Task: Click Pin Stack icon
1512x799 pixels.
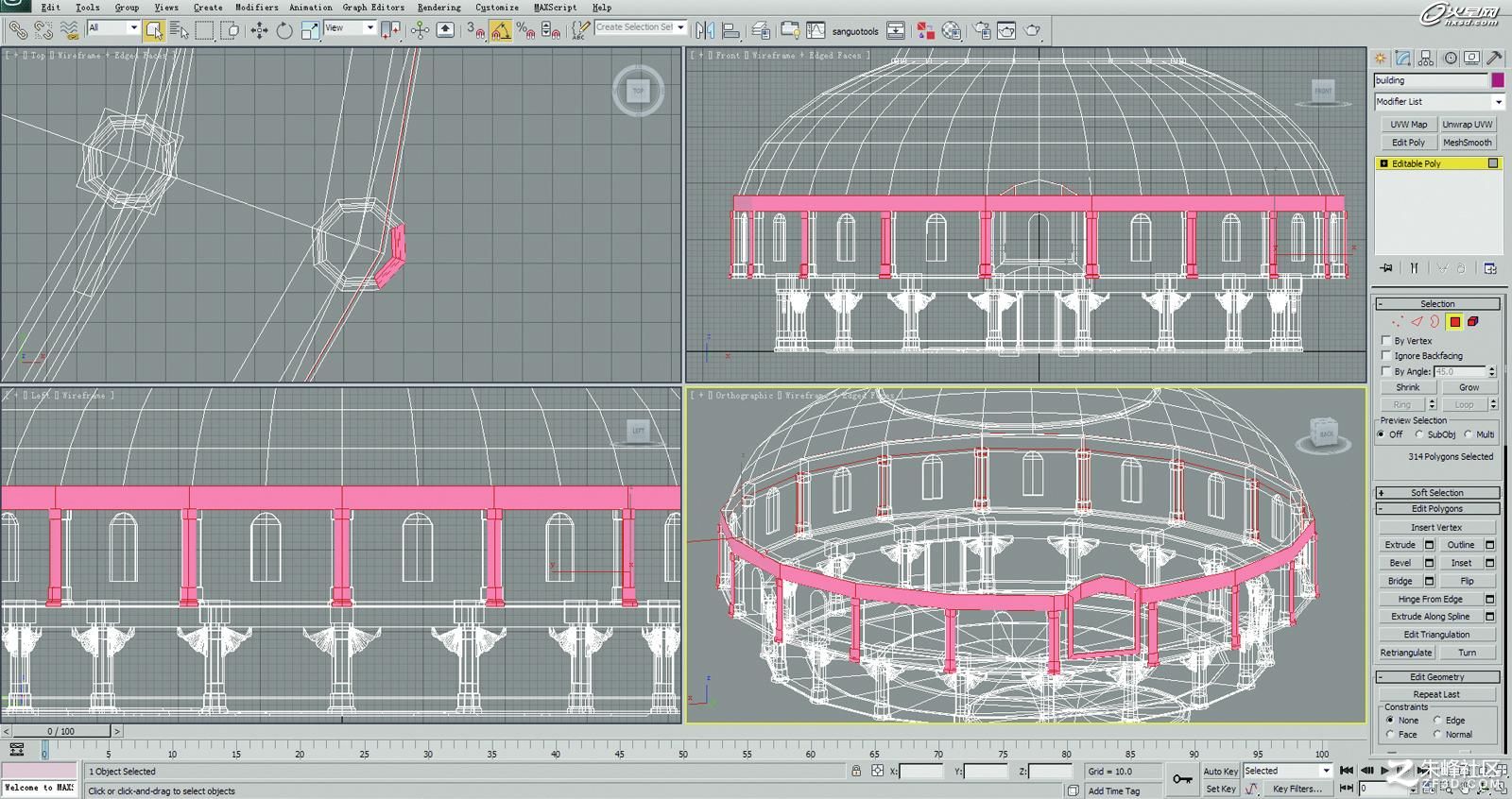Action: [x=1386, y=268]
